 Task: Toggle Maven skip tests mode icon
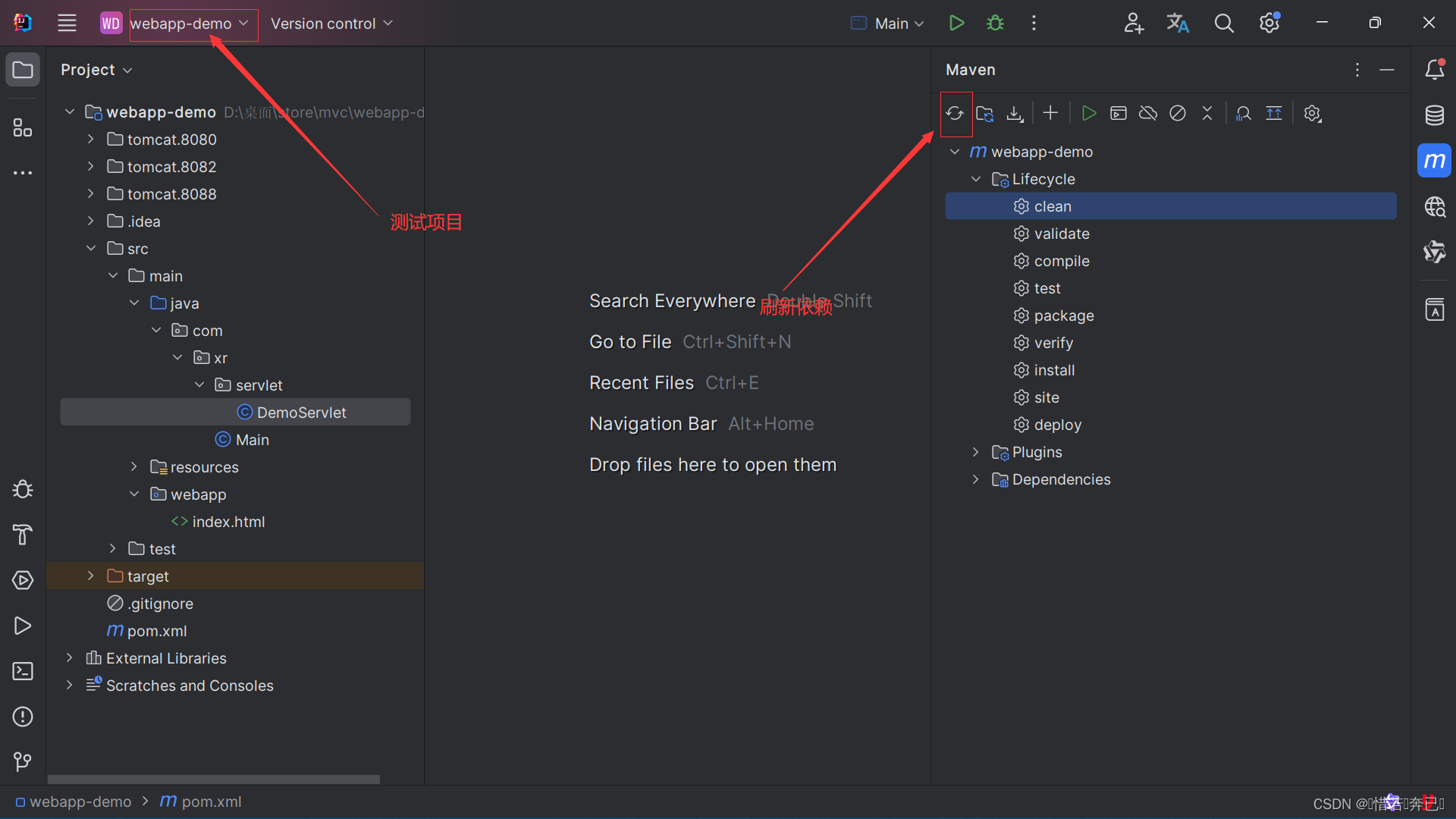(1178, 114)
